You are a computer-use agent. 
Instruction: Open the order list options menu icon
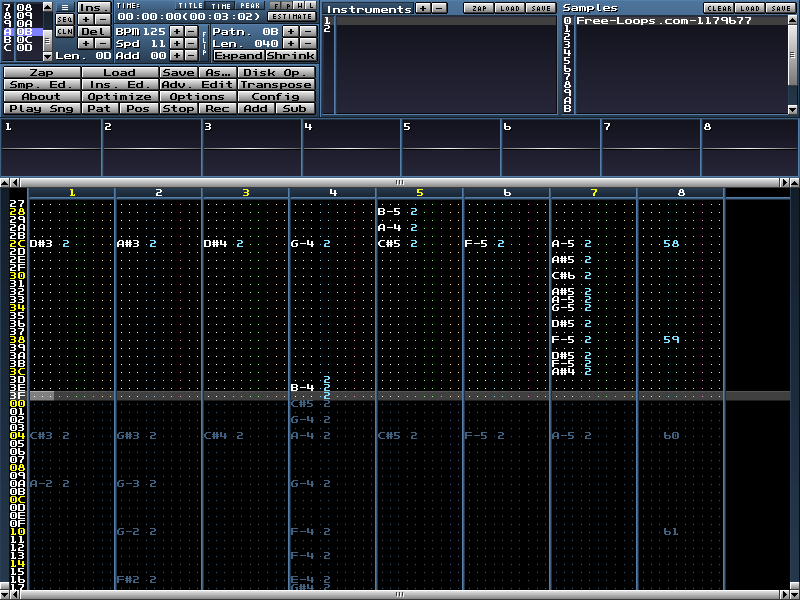(65, 7)
